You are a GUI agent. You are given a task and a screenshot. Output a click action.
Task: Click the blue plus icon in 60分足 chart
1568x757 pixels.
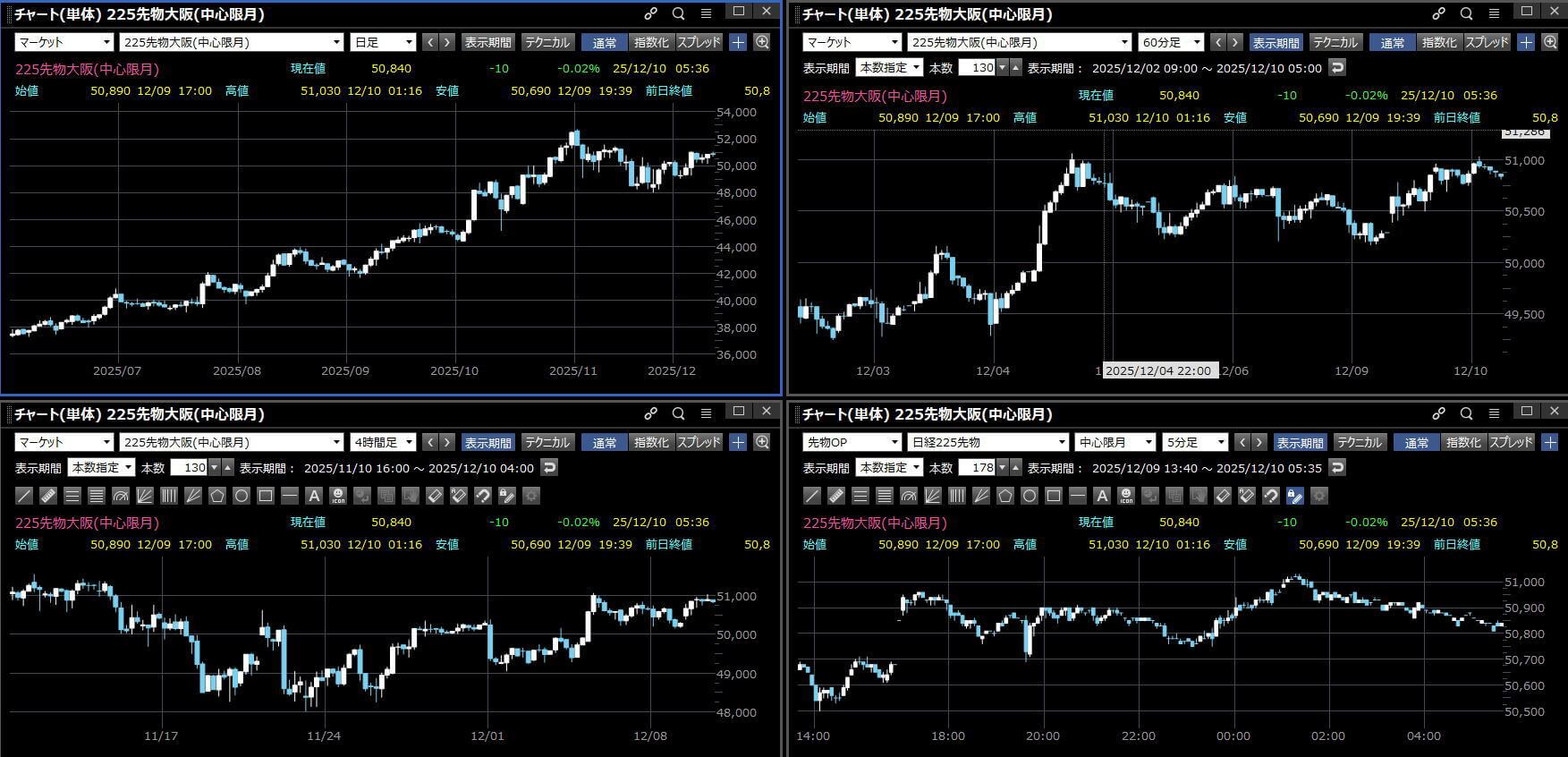(x=1526, y=42)
